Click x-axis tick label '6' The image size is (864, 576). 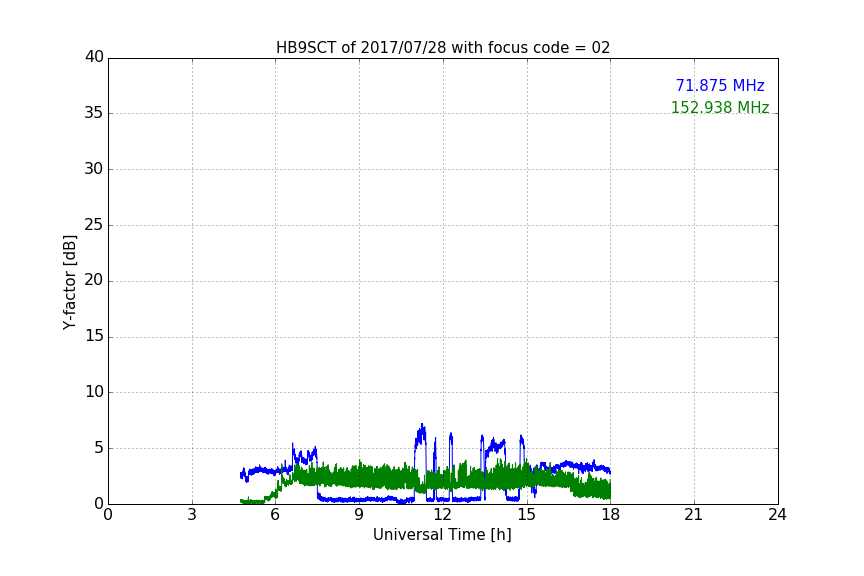click(275, 515)
